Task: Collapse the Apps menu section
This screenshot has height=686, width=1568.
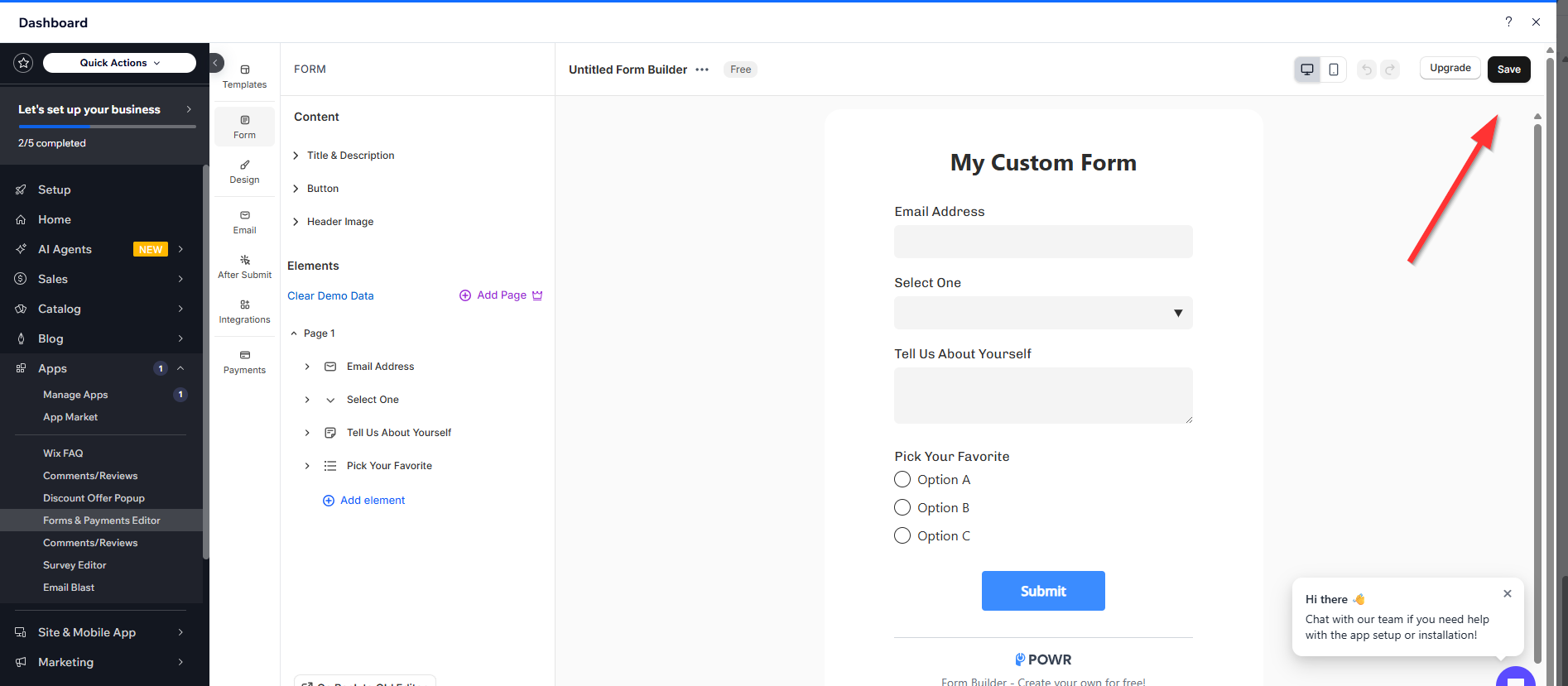Action: tap(180, 368)
